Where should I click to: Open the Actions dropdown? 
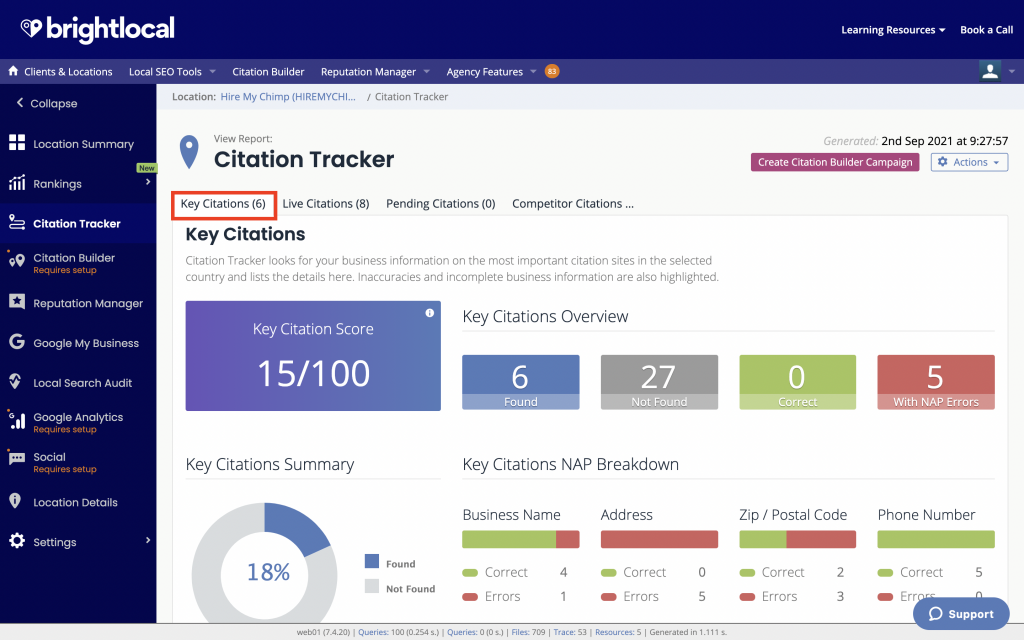(x=968, y=161)
